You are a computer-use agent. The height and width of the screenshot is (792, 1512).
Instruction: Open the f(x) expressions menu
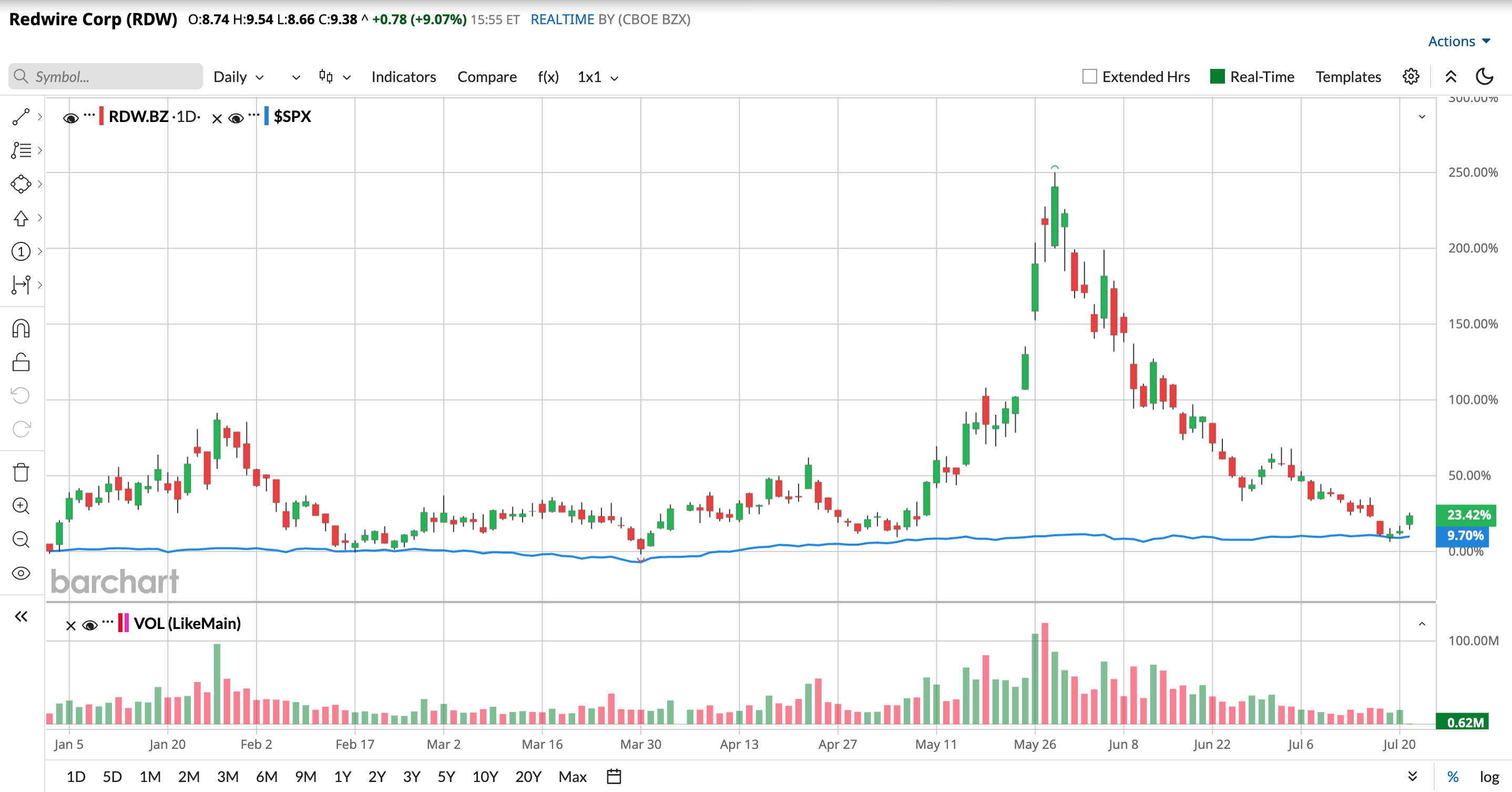[x=548, y=76]
